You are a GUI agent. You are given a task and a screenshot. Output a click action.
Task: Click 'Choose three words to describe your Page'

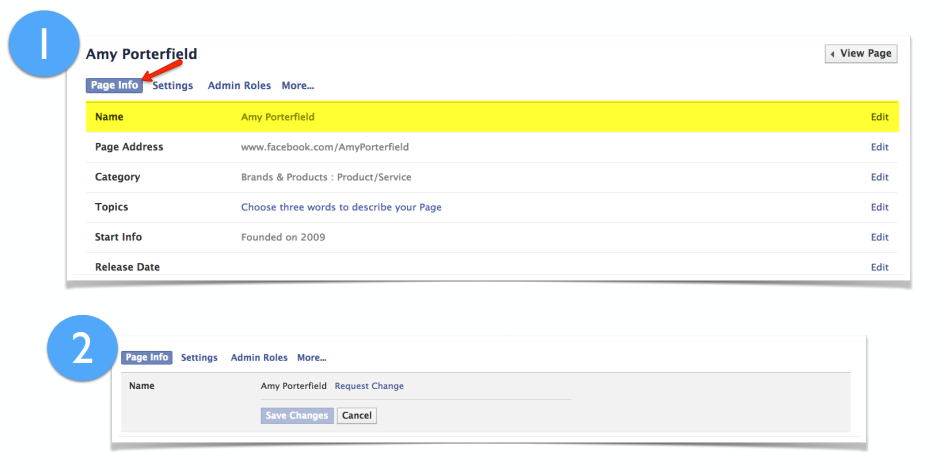click(341, 207)
